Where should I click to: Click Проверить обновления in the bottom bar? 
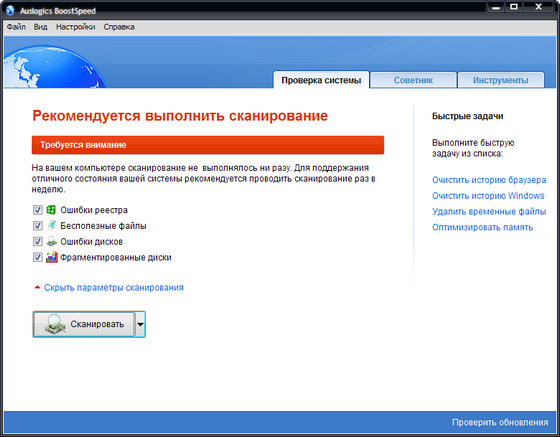click(500, 422)
